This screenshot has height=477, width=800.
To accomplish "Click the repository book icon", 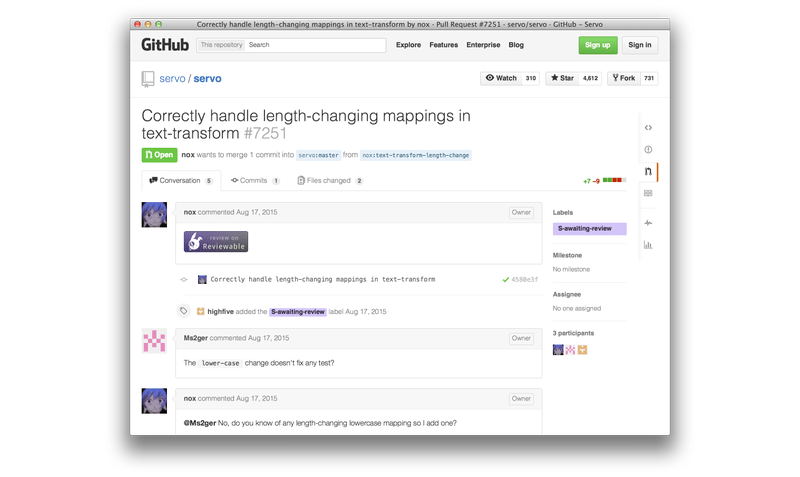I will pos(148,79).
